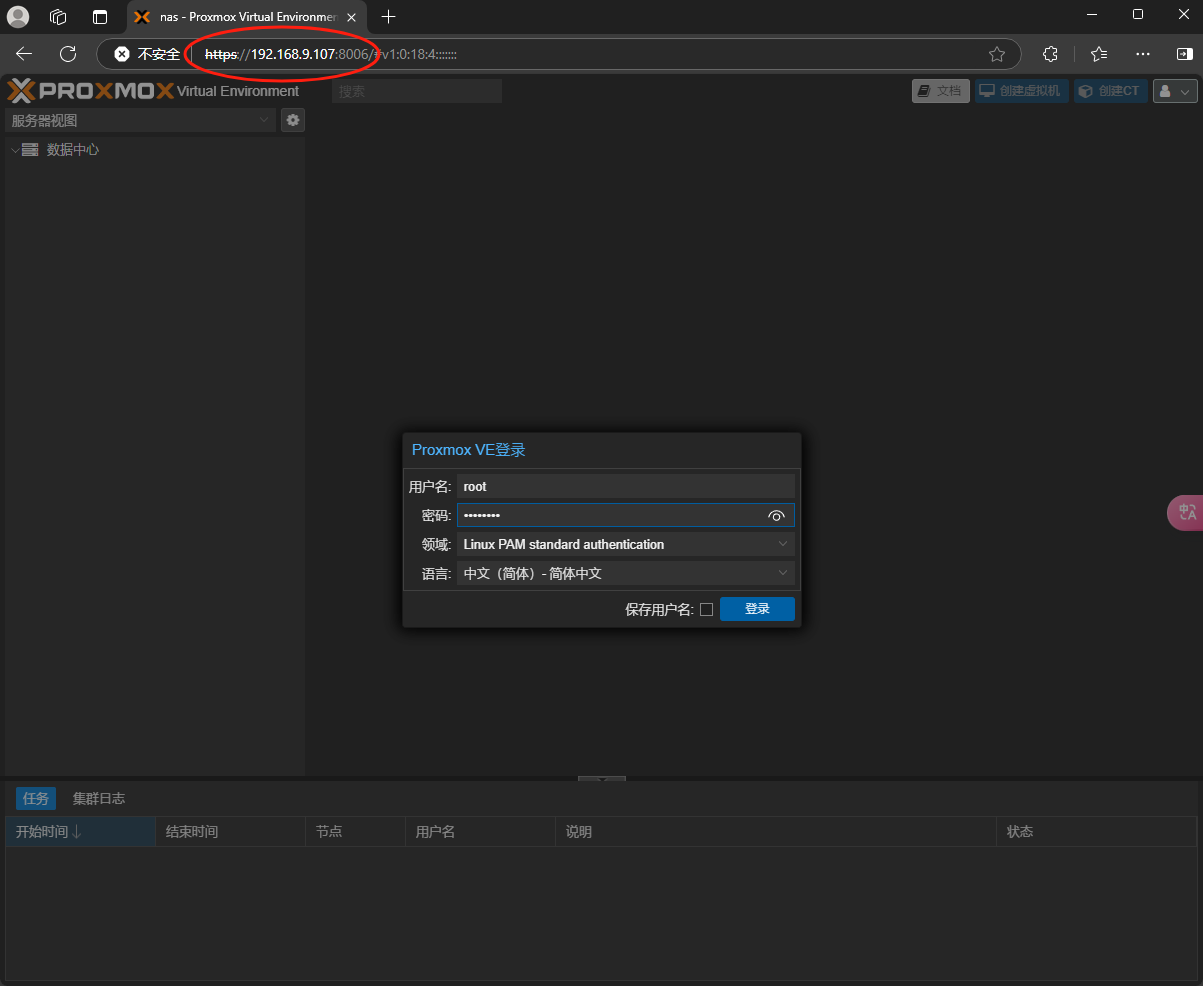Sort by 开始时间 column header
The width and height of the screenshot is (1203, 986).
click(80, 832)
